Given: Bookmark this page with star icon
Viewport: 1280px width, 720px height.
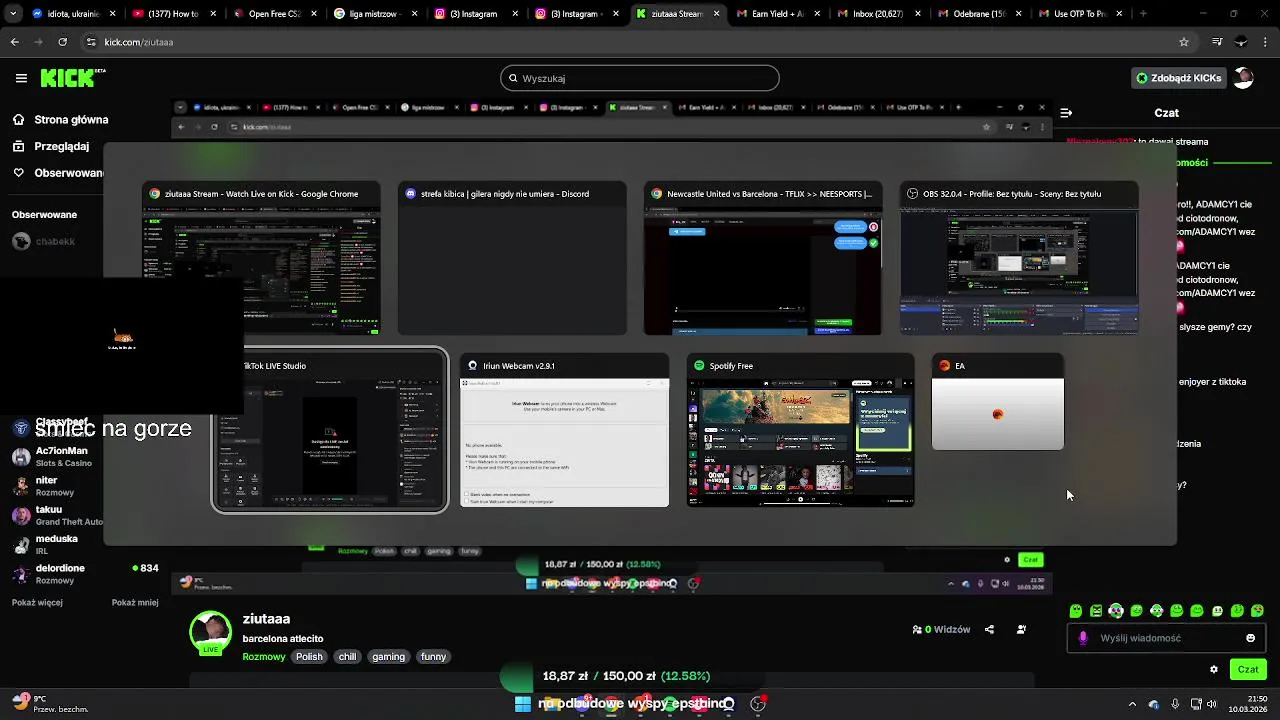Looking at the screenshot, I should pyautogui.click(x=1184, y=42).
